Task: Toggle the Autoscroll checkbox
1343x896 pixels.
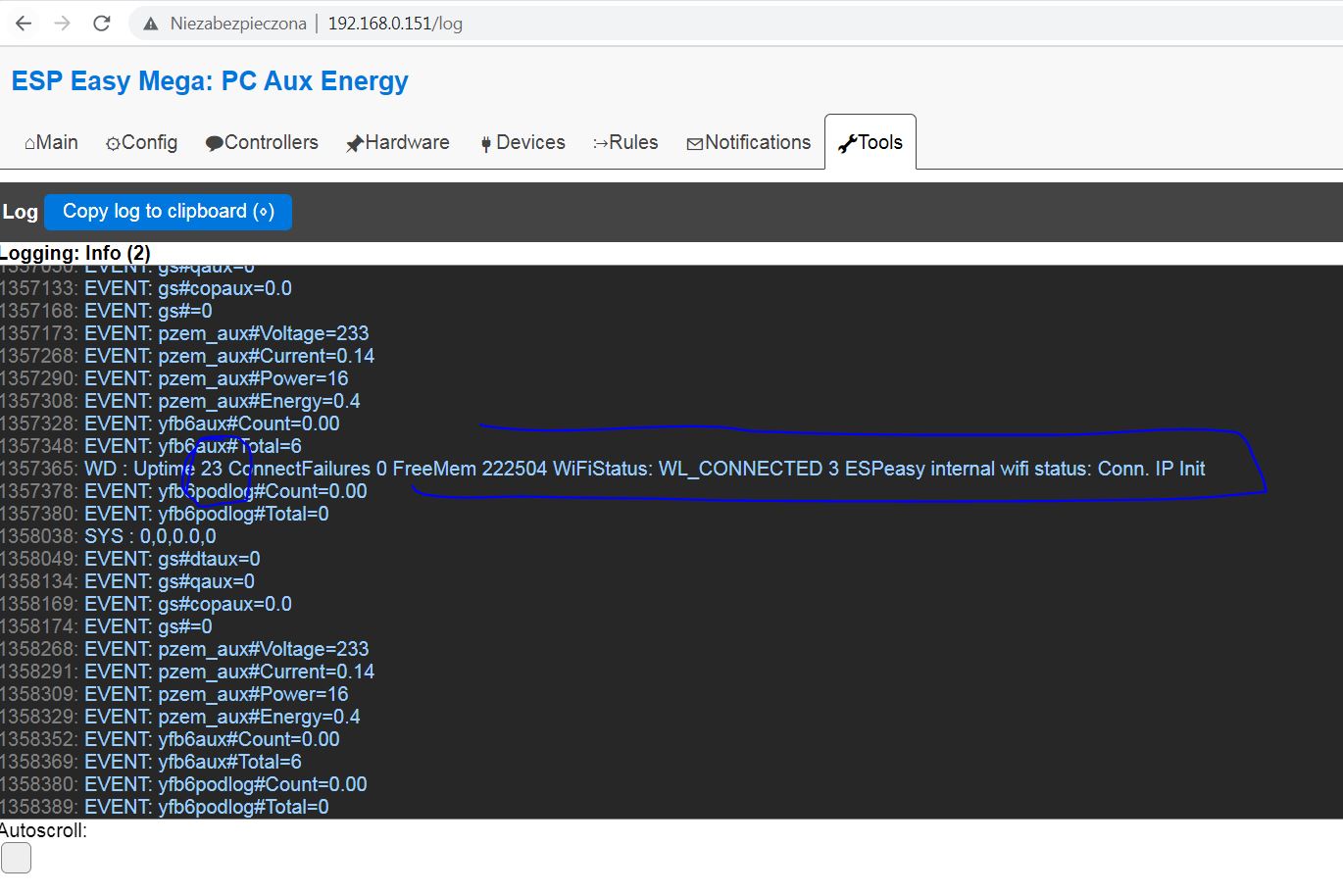Action: 16,858
